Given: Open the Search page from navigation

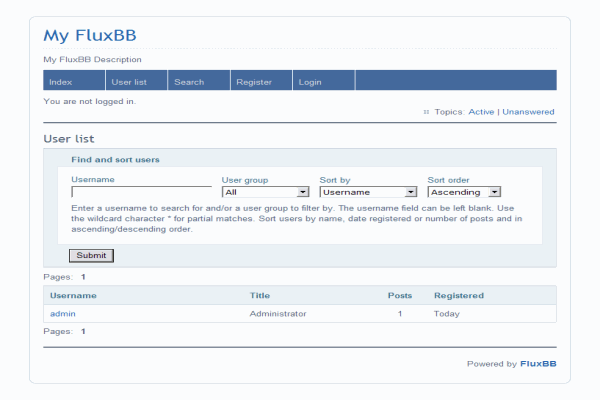Looking at the screenshot, I should tap(189, 82).
